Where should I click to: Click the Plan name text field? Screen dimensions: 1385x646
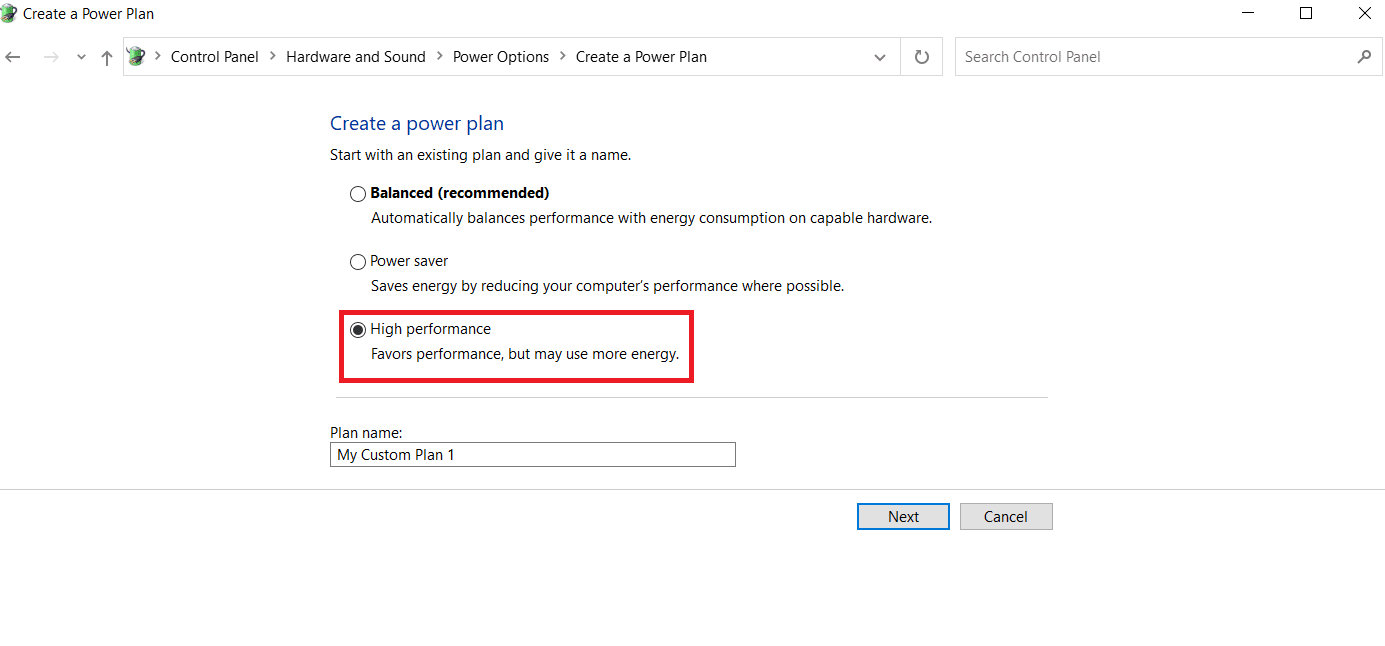pos(533,455)
